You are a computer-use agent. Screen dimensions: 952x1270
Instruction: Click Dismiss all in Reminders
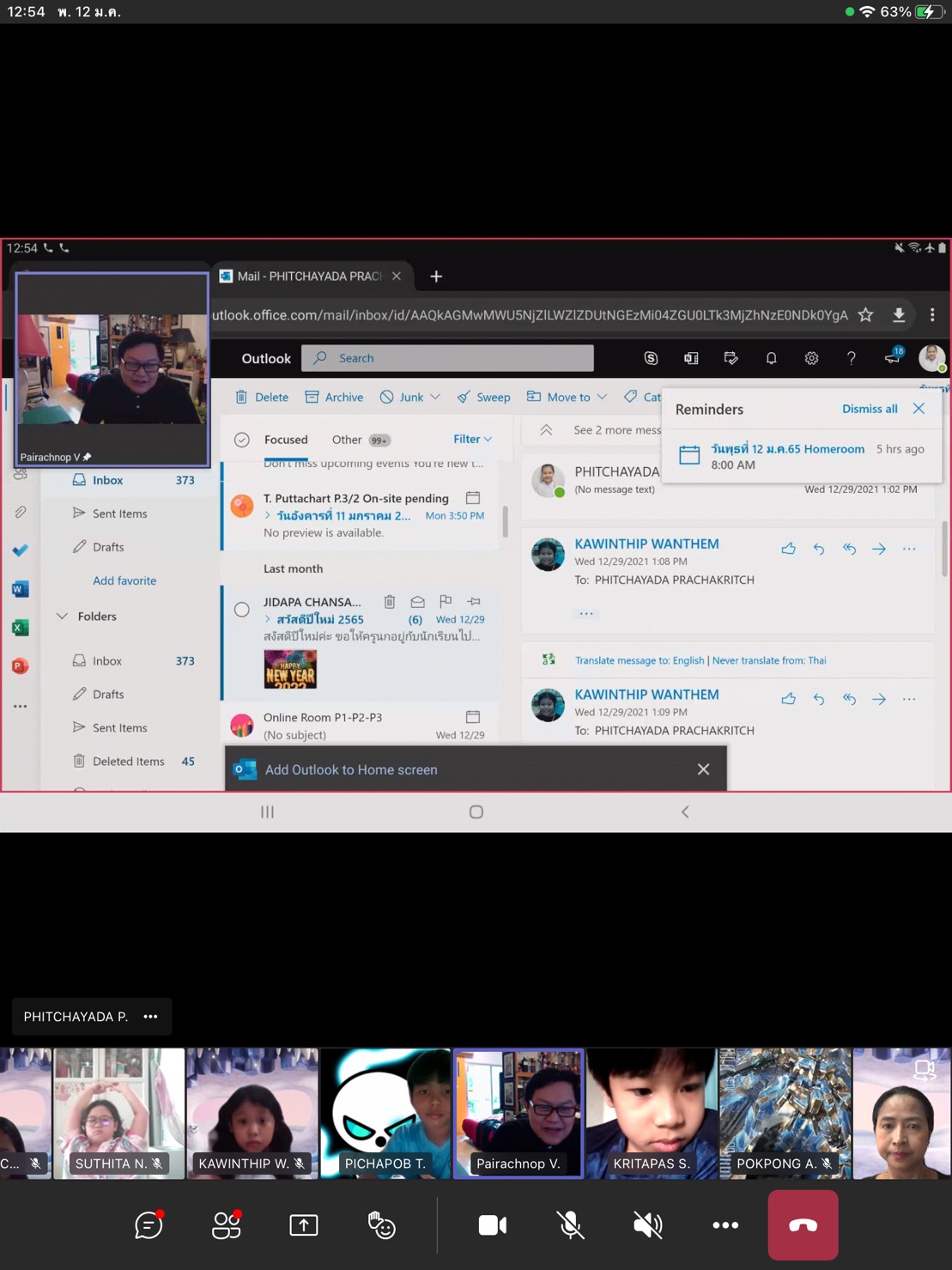[x=870, y=409]
